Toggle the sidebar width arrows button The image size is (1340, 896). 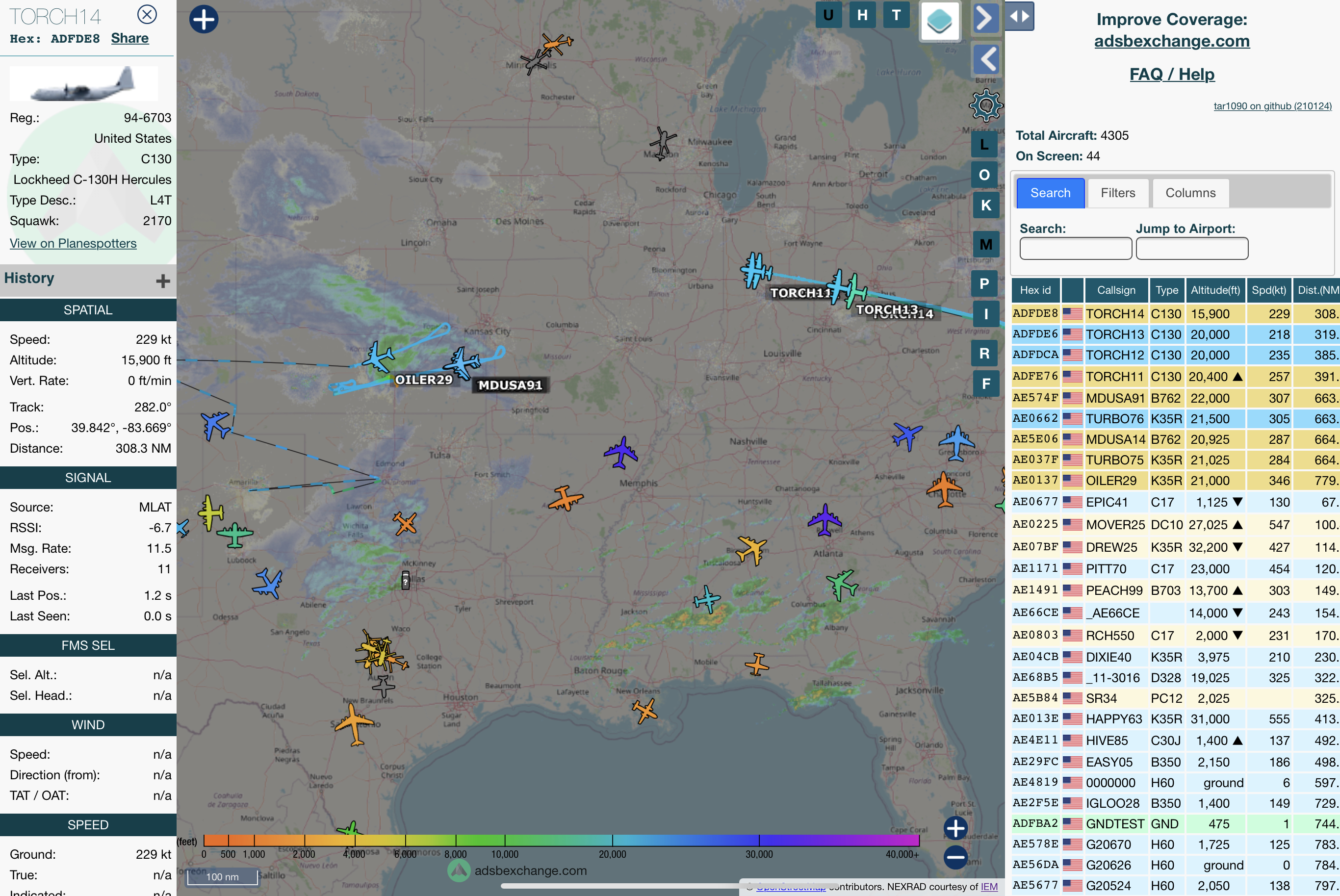click(1019, 16)
